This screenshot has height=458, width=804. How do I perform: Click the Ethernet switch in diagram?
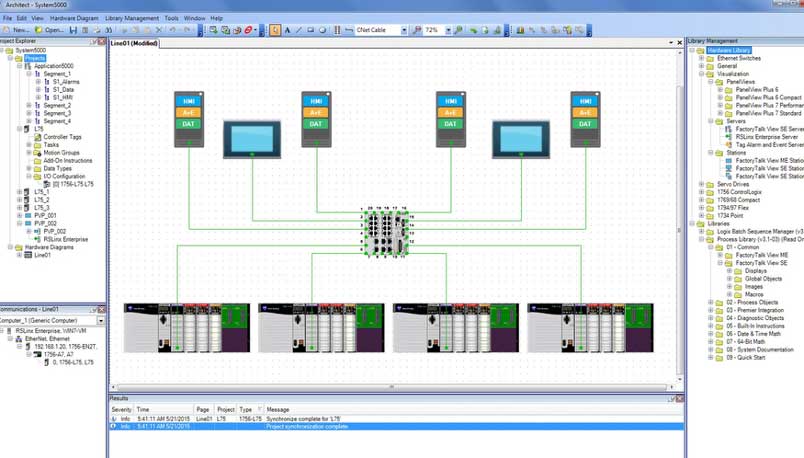pyautogui.click(x=388, y=231)
